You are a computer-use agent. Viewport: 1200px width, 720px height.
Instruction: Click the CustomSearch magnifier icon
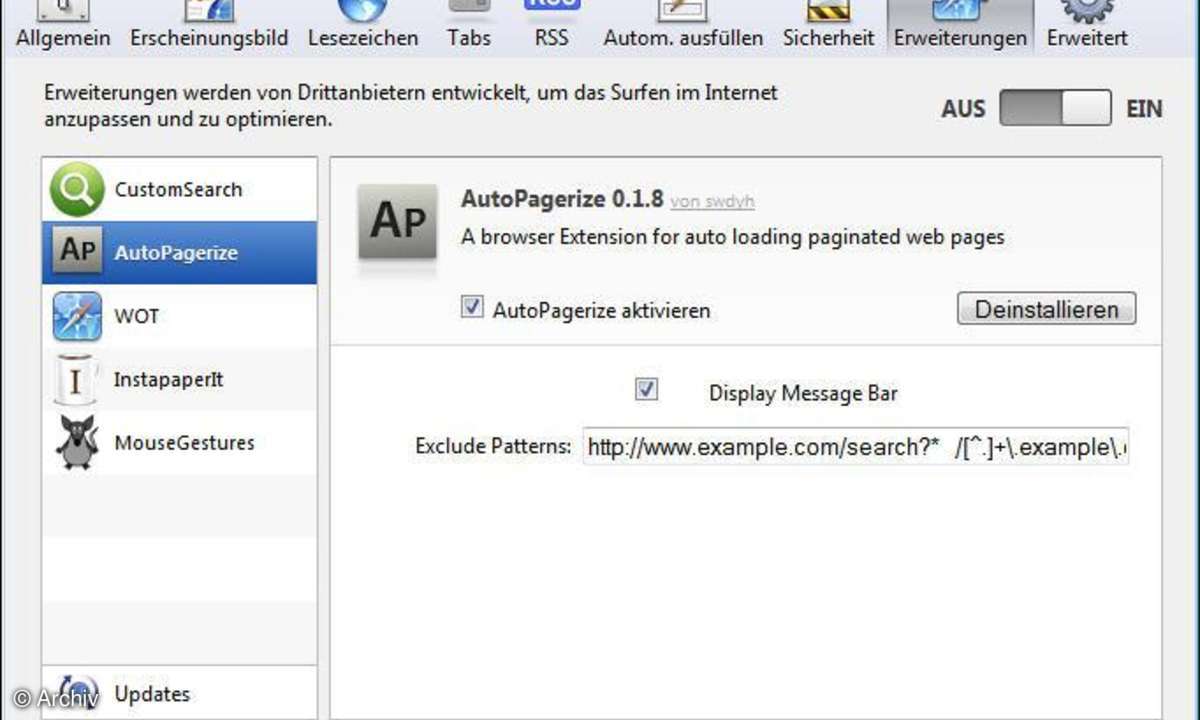[77, 190]
